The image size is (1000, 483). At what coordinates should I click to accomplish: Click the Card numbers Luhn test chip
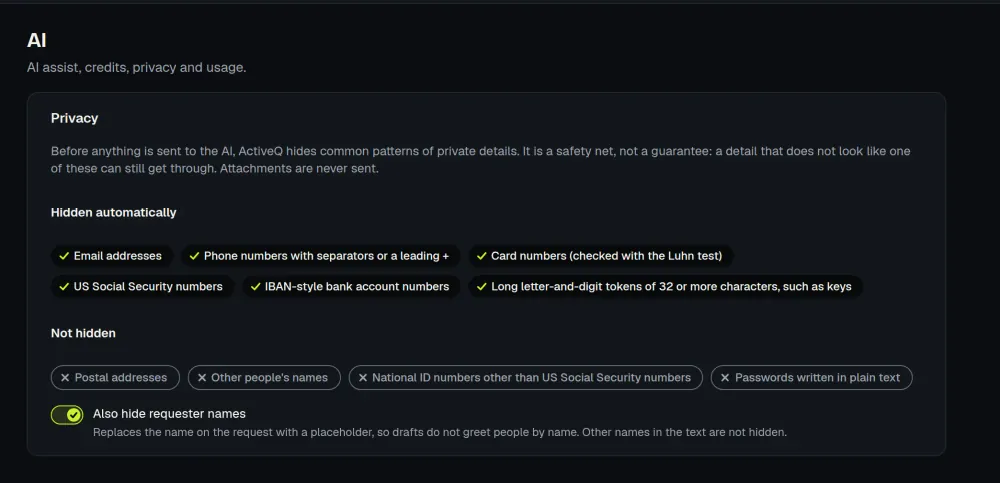pos(601,256)
